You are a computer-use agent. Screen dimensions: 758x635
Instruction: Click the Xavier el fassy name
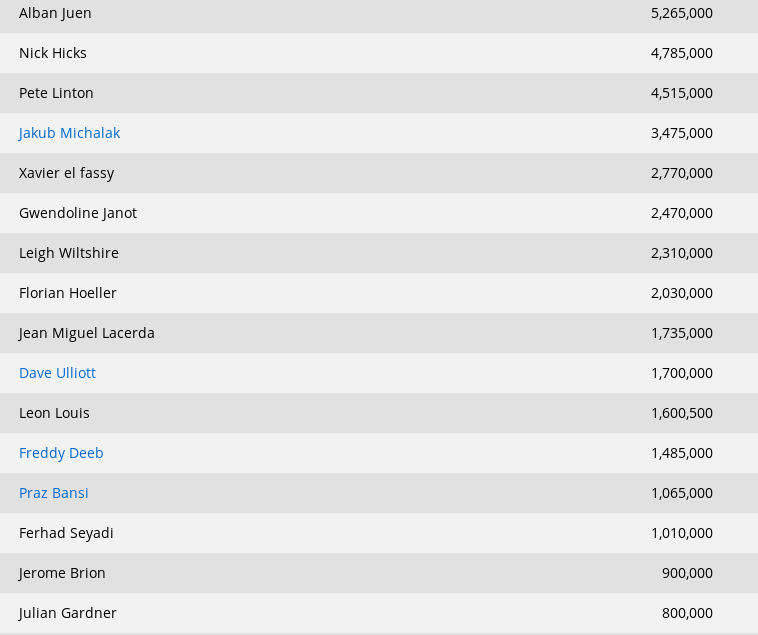66,173
